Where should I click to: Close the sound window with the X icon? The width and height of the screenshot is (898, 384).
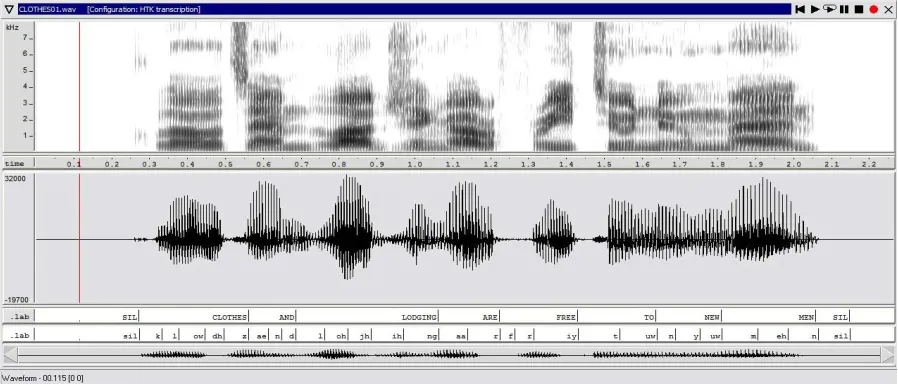click(x=888, y=9)
